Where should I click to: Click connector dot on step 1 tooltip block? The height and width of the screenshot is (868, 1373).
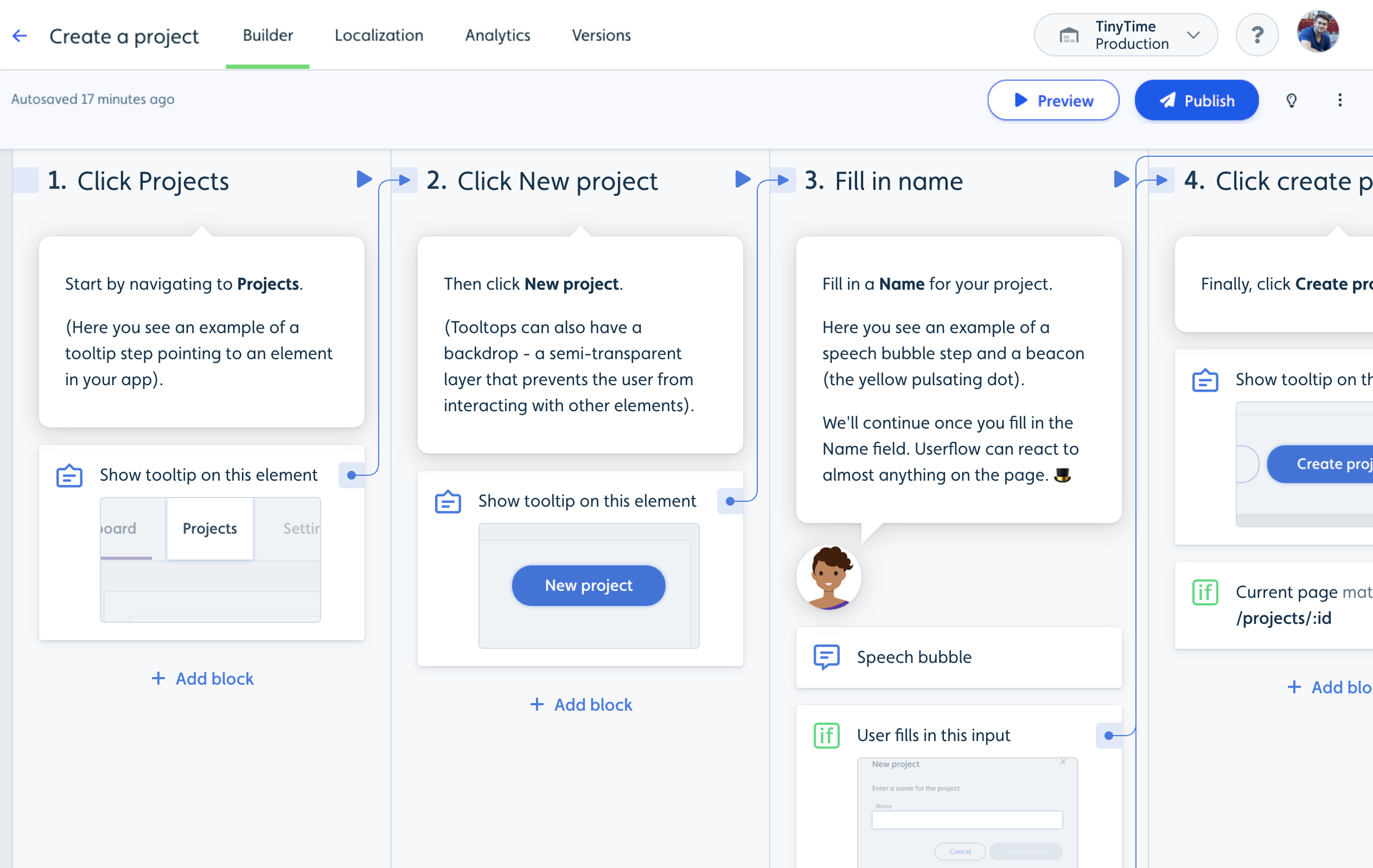352,475
